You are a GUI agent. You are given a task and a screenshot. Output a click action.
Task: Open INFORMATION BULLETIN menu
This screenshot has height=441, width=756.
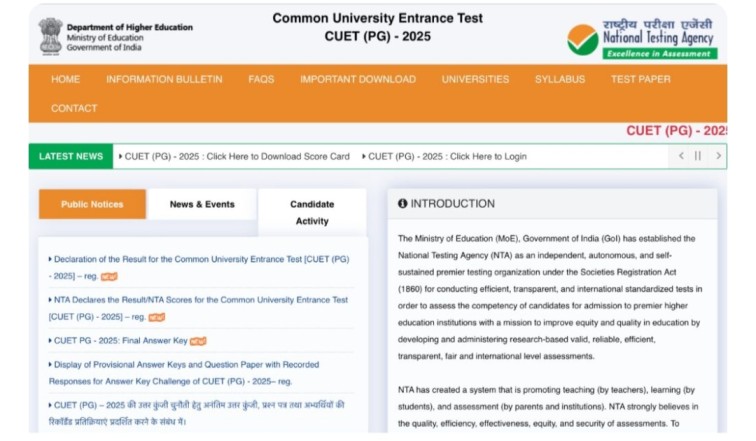164,80
